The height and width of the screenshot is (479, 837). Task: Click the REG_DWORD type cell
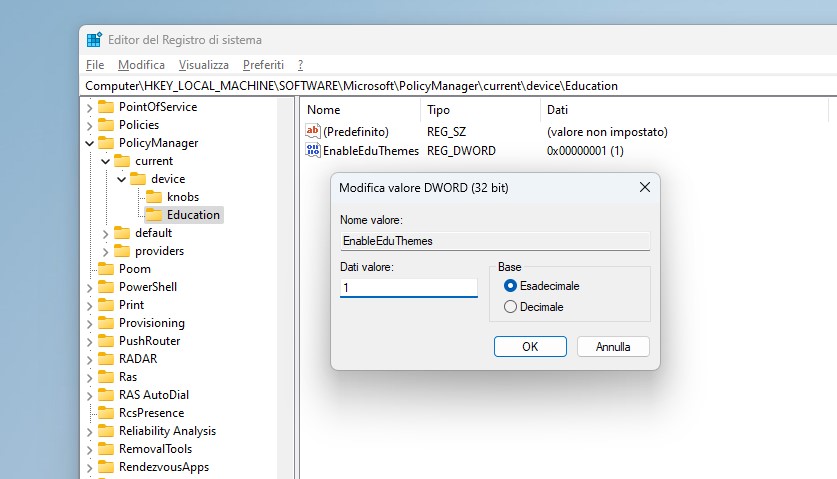click(461, 151)
